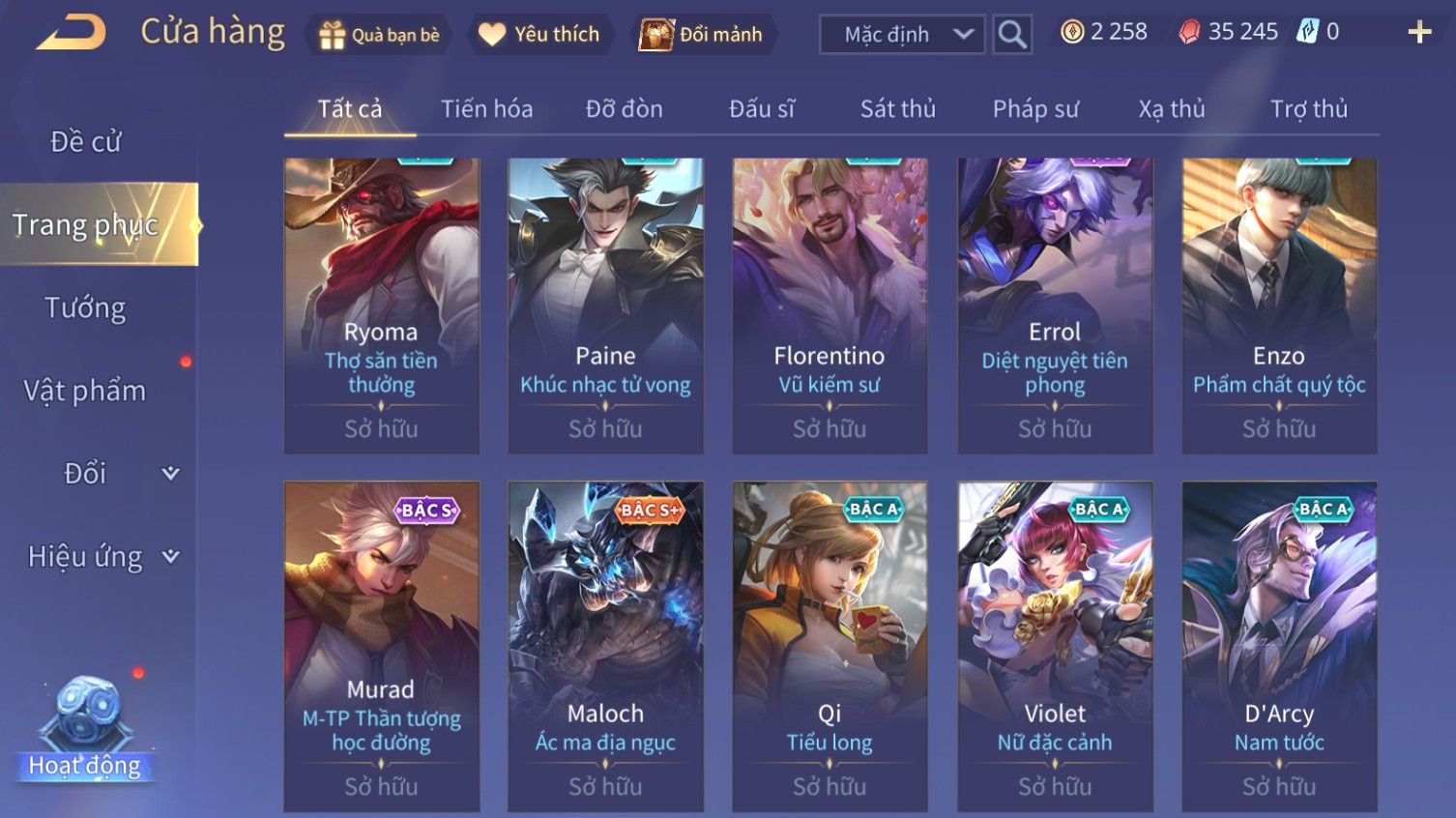Click the magnifying glass search icon

pyautogui.click(x=1012, y=35)
